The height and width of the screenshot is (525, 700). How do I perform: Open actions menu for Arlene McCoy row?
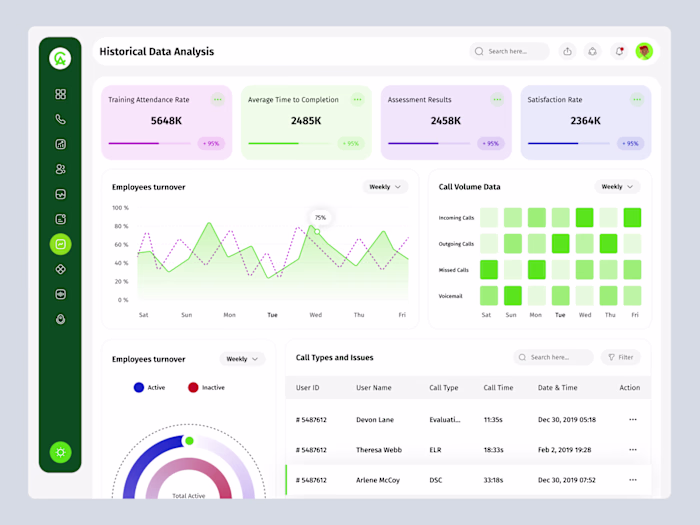(633, 480)
